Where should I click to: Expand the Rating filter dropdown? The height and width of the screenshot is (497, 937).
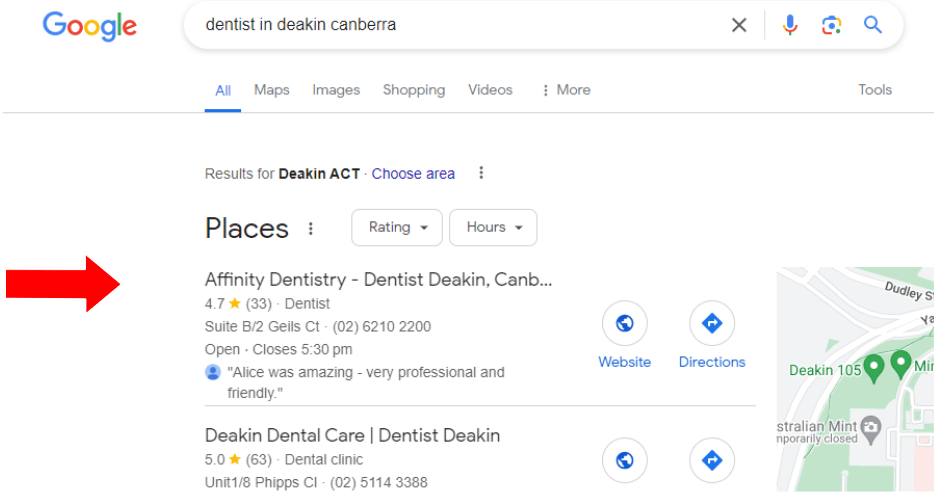coord(398,227)
